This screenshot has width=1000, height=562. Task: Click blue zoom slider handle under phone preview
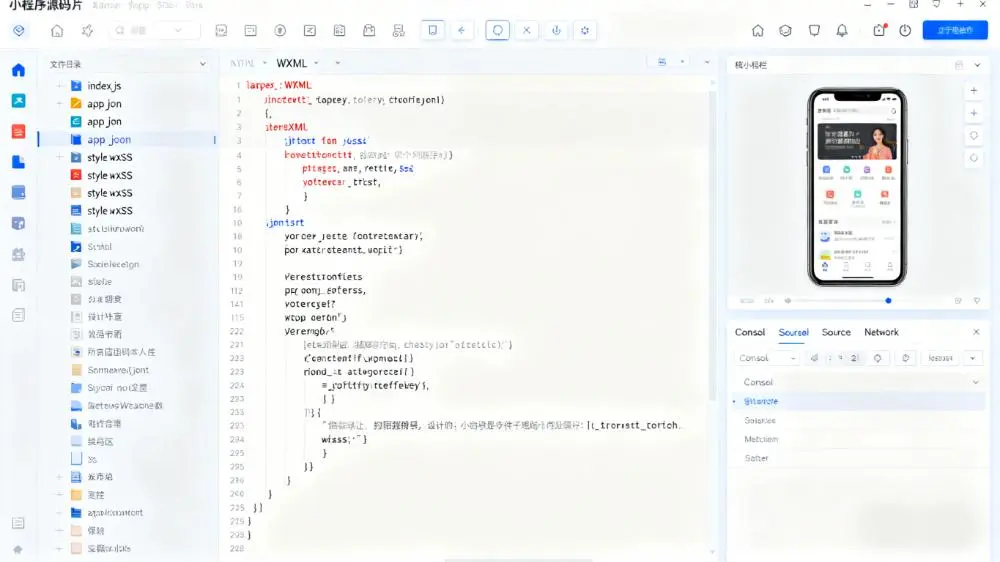(888, 300)
